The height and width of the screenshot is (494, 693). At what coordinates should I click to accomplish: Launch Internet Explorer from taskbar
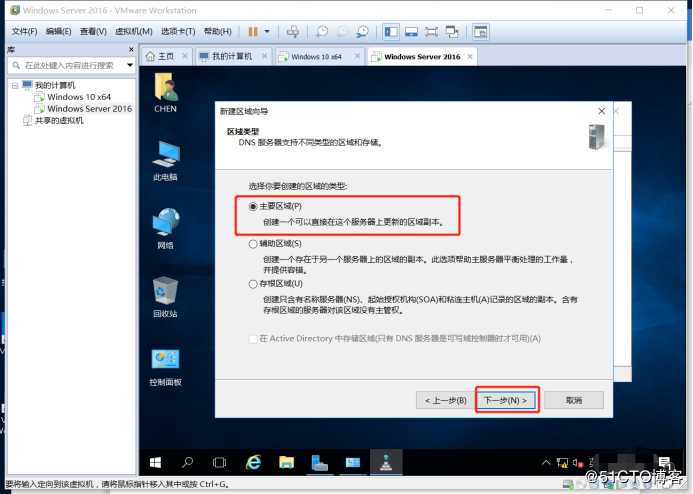[253, 463]
